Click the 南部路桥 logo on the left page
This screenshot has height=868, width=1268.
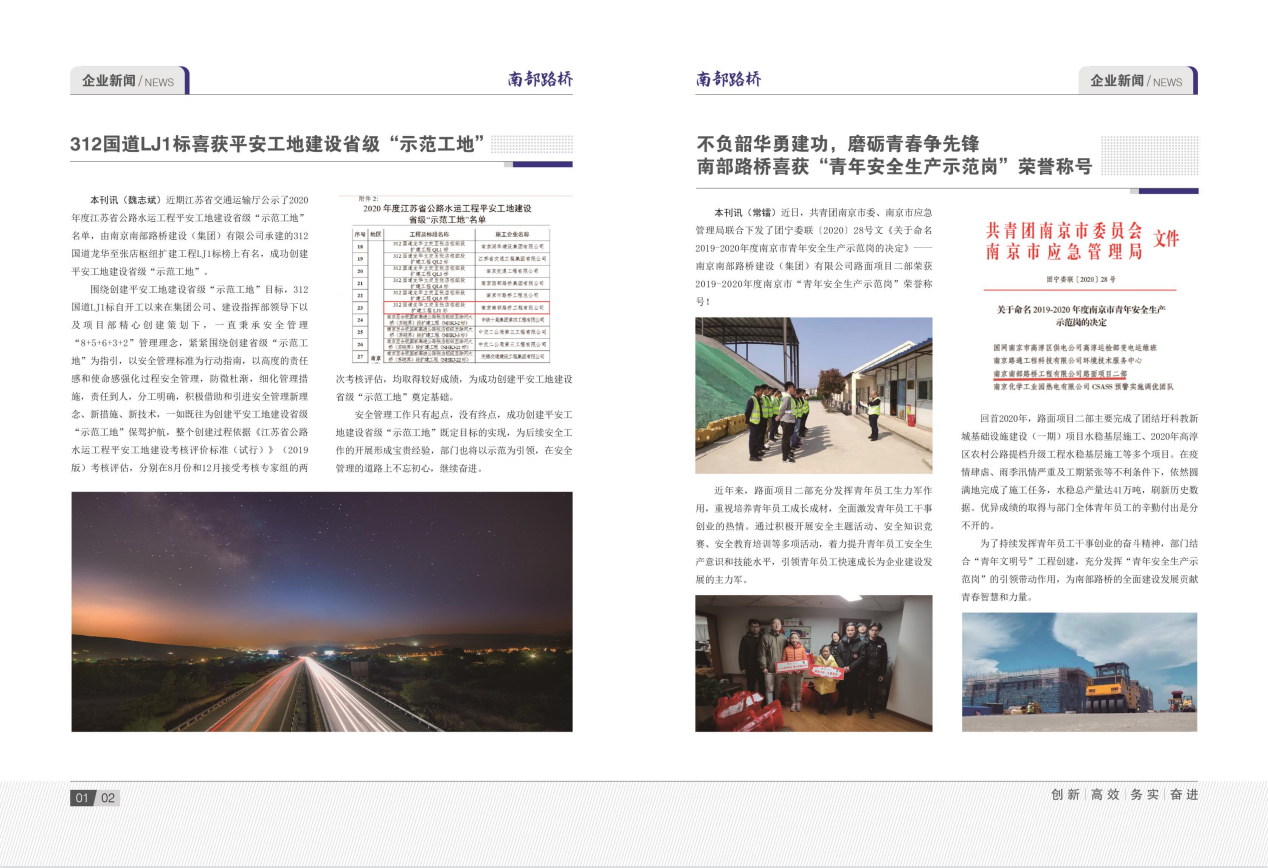tap(540, 80)
